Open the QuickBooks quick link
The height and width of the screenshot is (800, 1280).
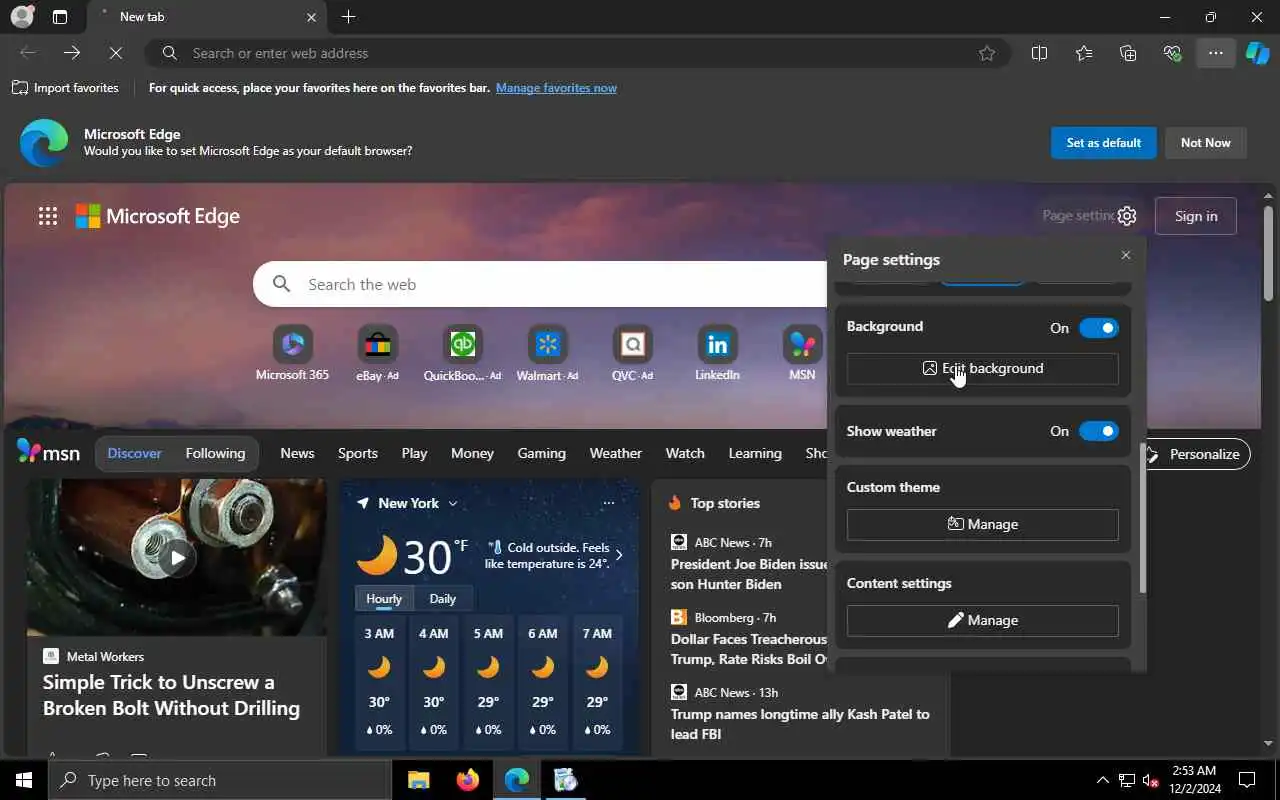pyautogui.click(x=462, y=353)
